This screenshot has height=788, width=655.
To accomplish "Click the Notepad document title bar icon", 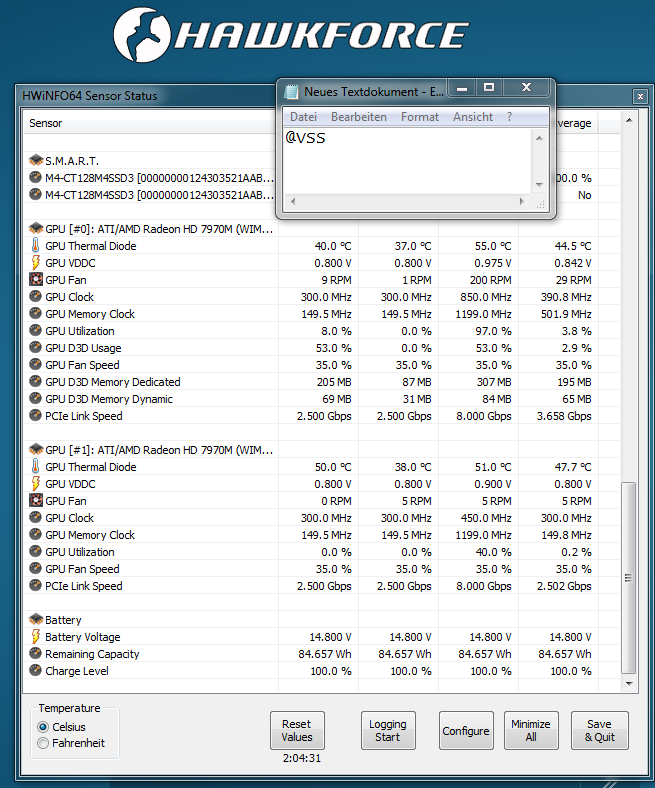I will point(291,91).
